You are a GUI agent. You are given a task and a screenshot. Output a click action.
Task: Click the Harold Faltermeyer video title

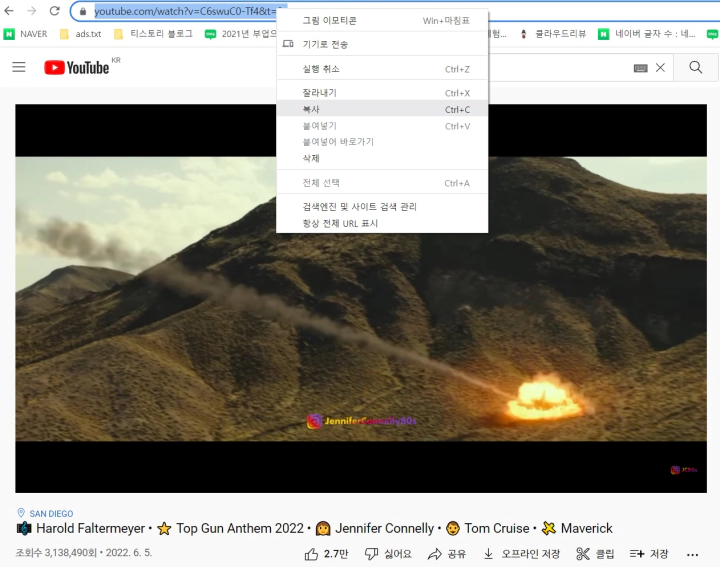[x=315, y=529]
